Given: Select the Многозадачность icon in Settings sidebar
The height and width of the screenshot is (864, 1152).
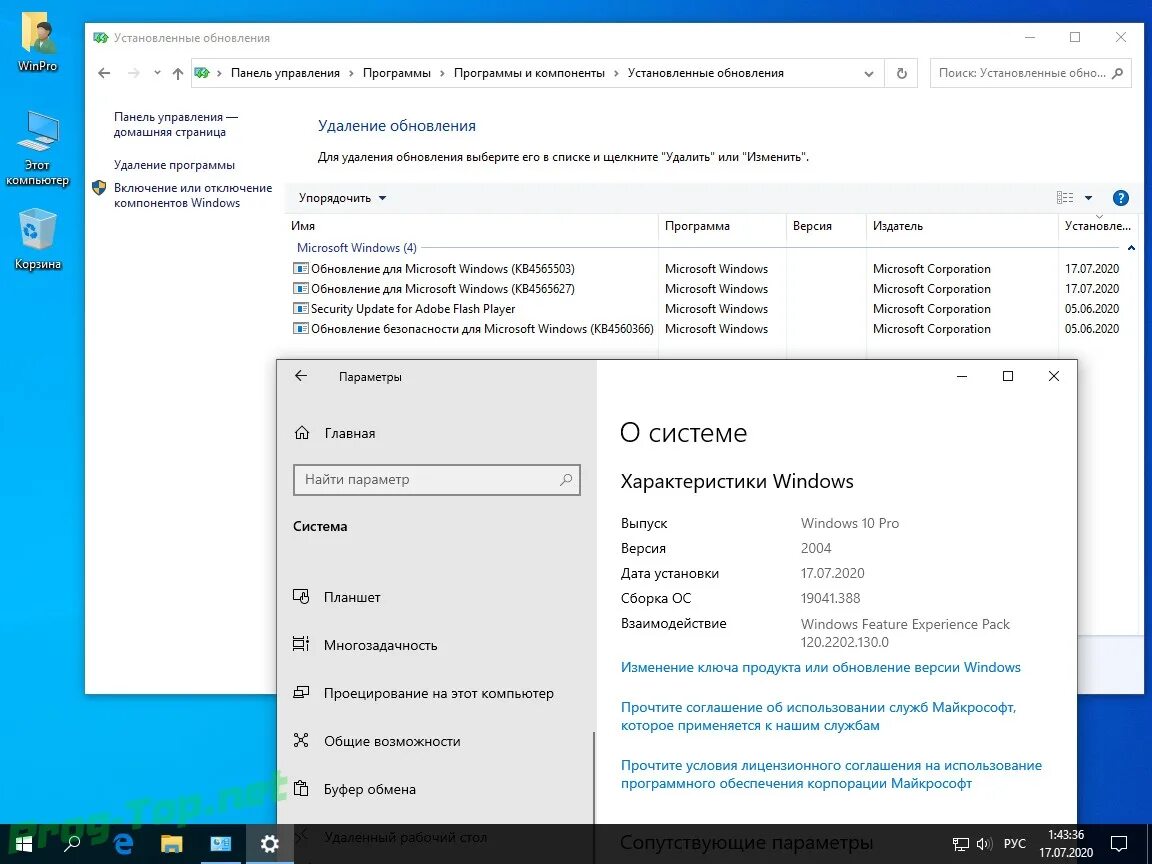Looking at the screenshot, I should 302,644.
